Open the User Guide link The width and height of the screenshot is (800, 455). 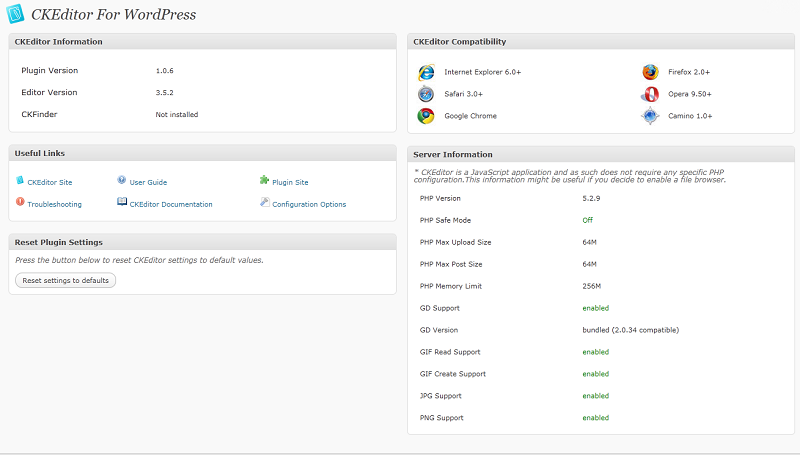[148, 183]
